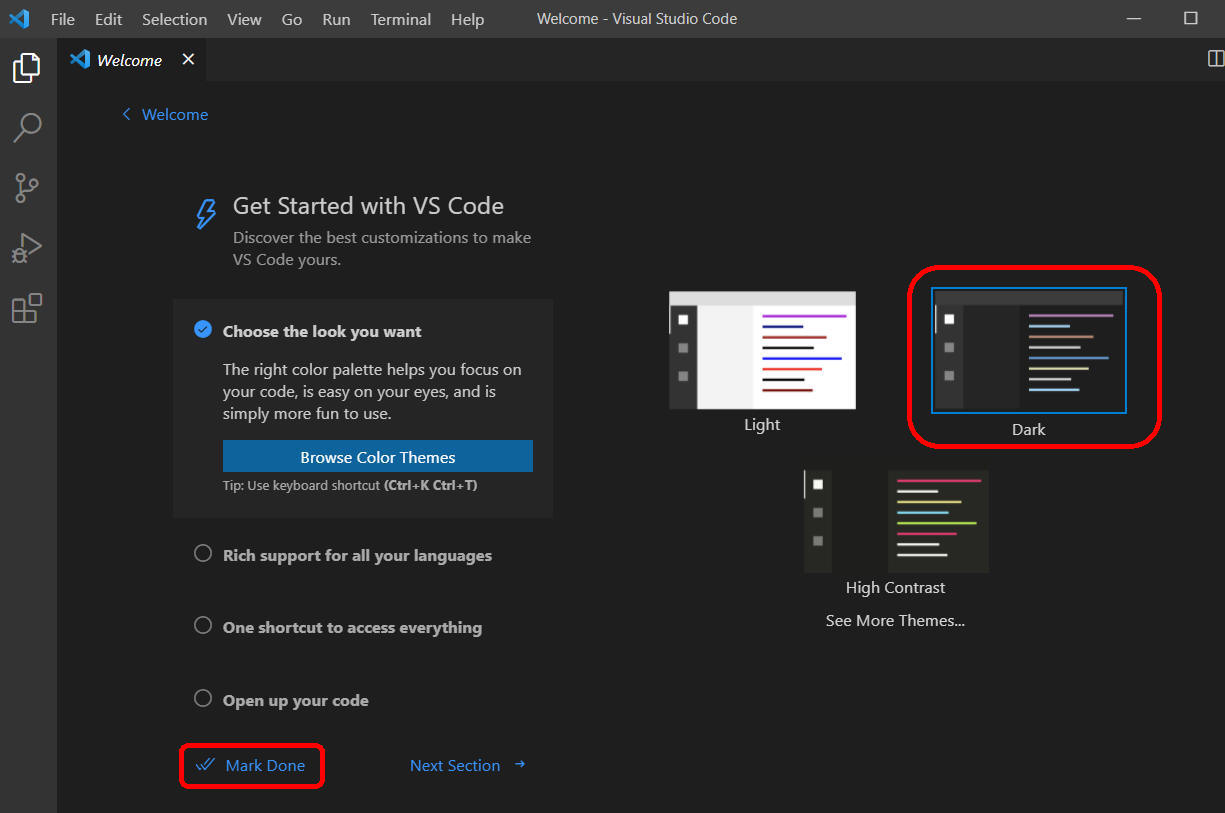Click the back chevron beside Welcome link
The height and width of the screenshot is (813, 1225).
click(x=126, y=114)
